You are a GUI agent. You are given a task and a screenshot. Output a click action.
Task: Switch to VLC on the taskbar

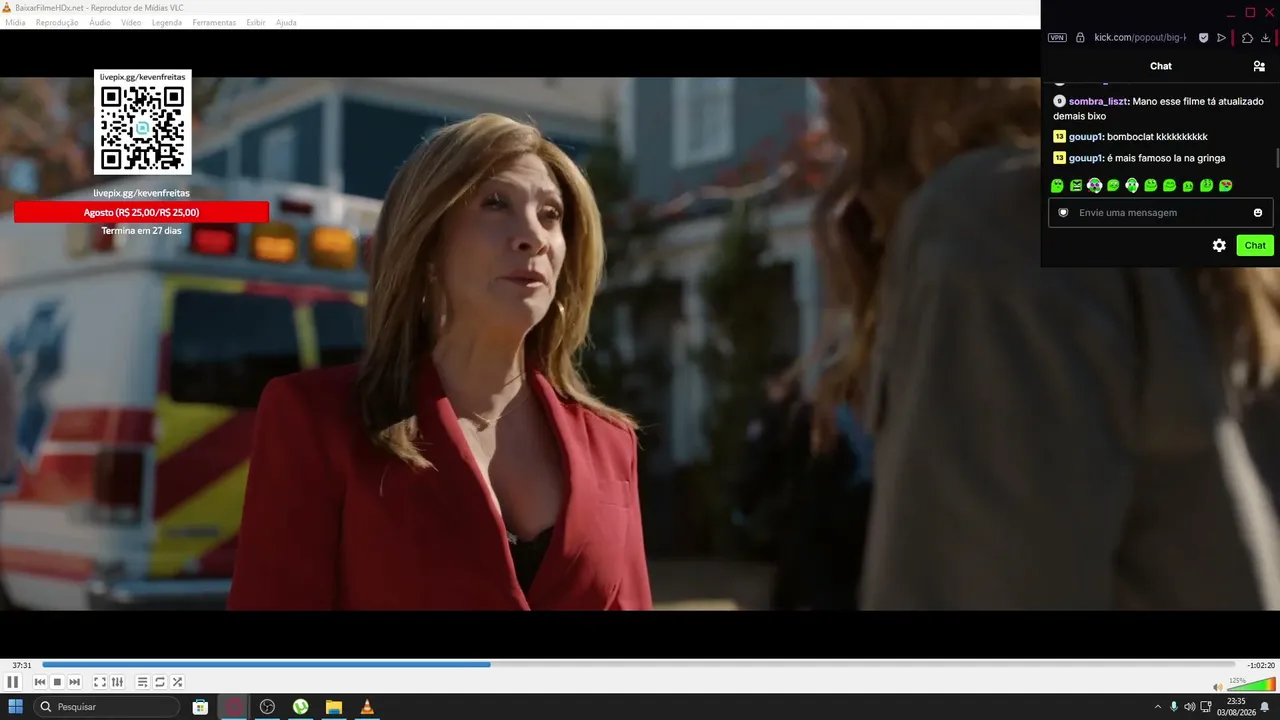[x=367, y=707]
